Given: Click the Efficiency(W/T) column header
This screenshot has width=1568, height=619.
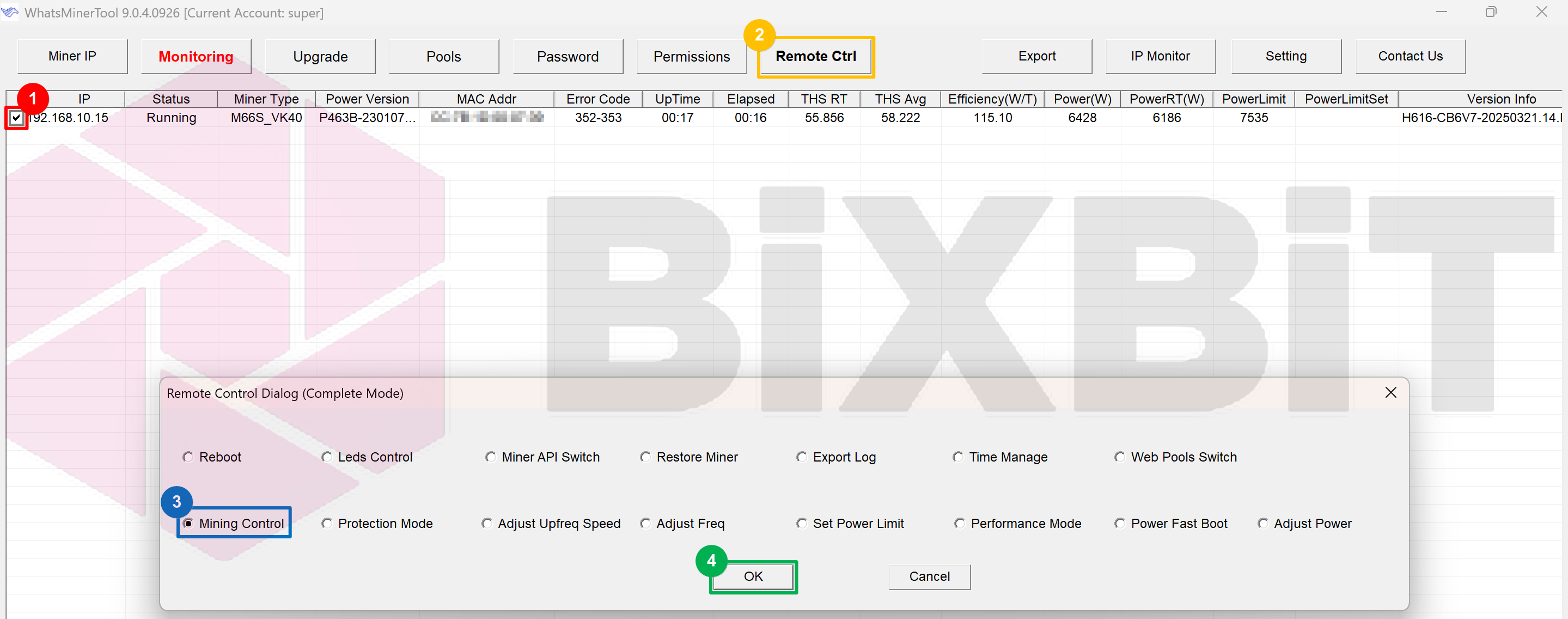Looking at the screenshot, I should [993, 99].
